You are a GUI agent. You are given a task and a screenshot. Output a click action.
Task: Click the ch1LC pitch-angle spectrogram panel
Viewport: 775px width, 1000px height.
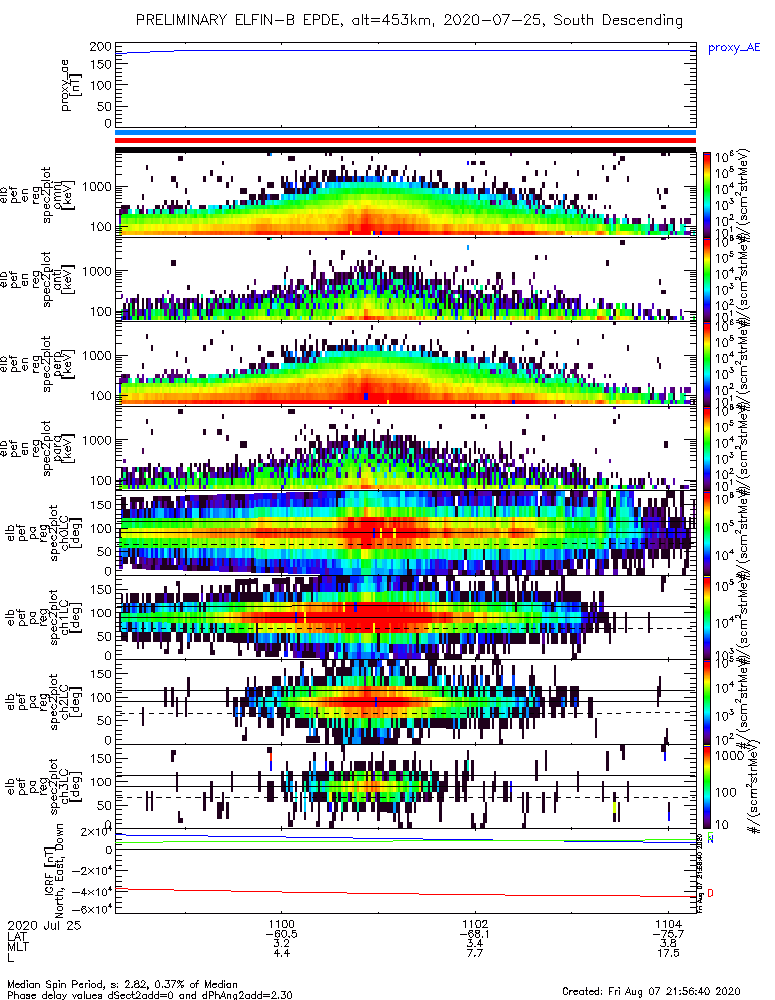pos(406,617)
